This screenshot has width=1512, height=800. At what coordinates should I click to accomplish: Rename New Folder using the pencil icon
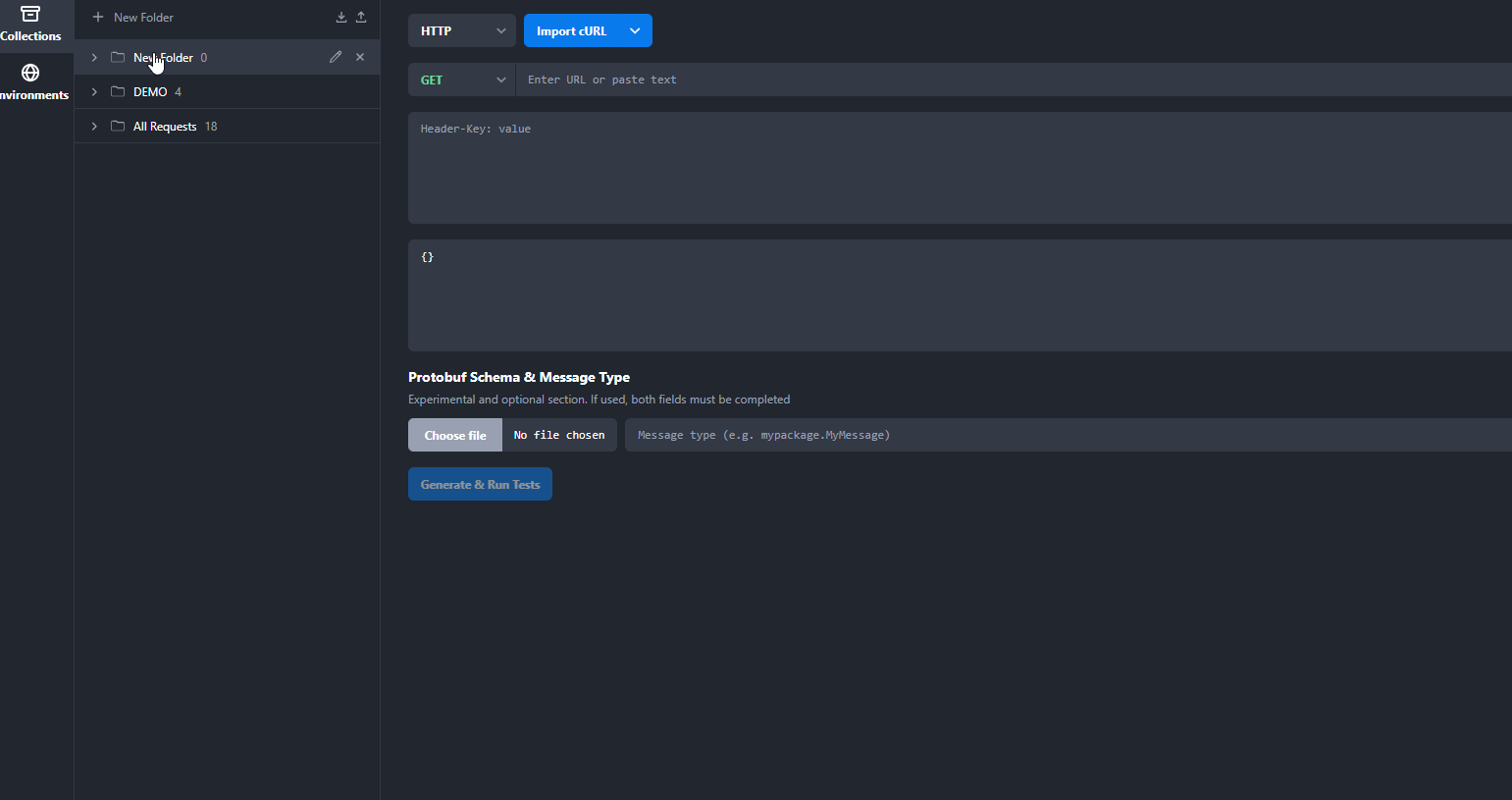[335, 56]
